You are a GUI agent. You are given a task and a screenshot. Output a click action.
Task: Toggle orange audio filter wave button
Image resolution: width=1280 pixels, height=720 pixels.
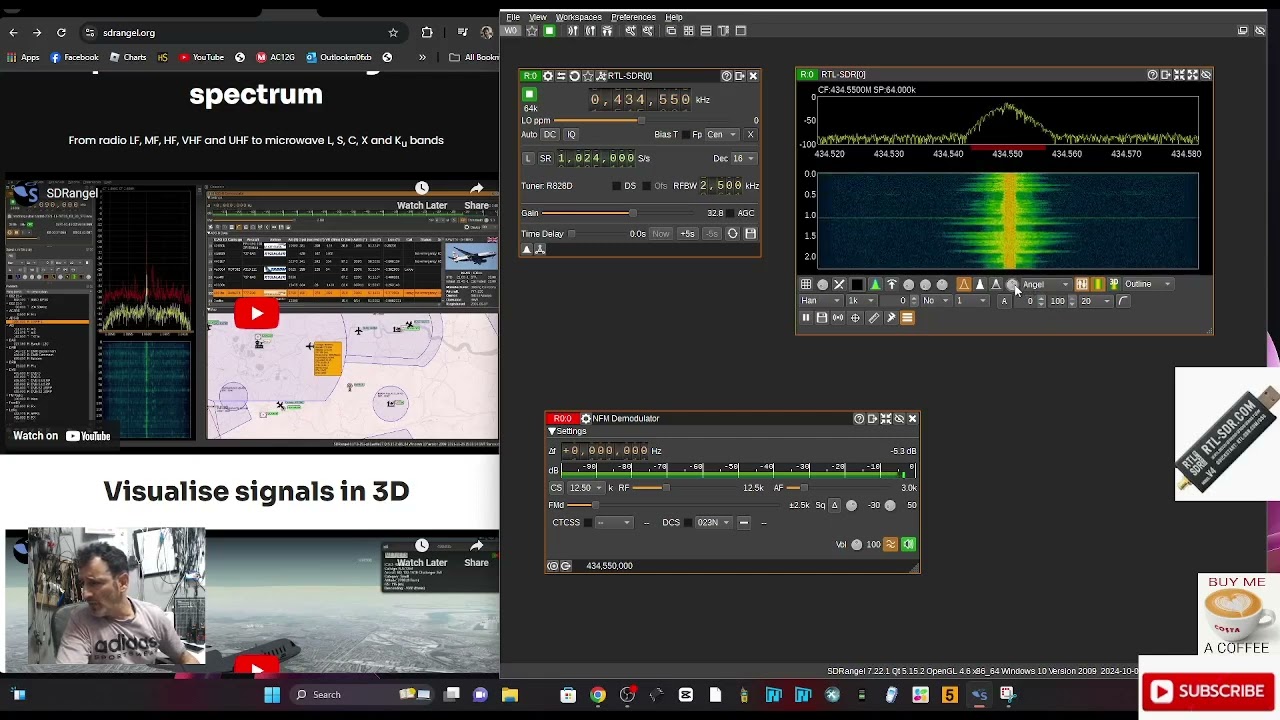[890, 545]
